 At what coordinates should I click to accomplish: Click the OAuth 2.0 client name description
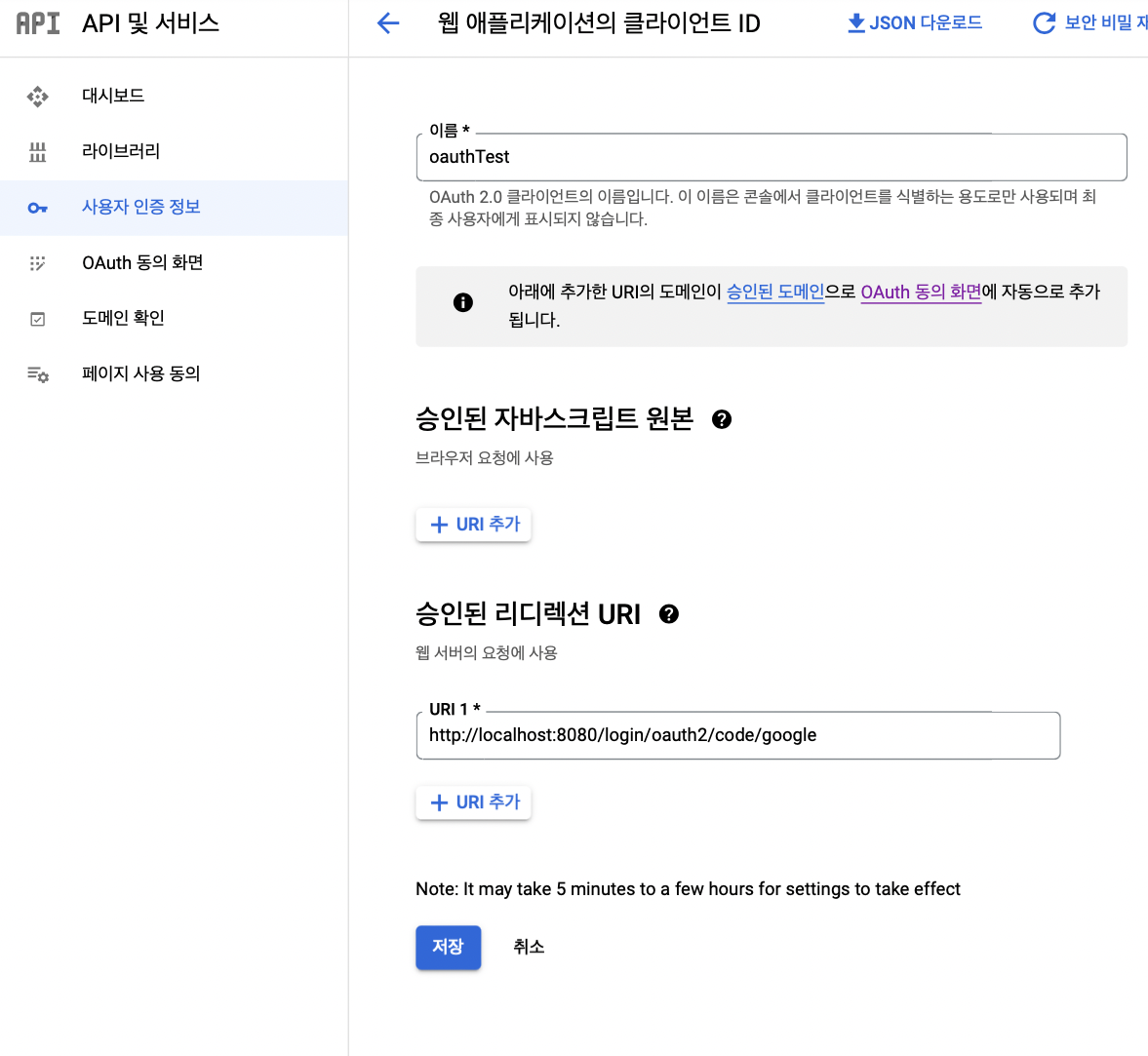[762, 208]
